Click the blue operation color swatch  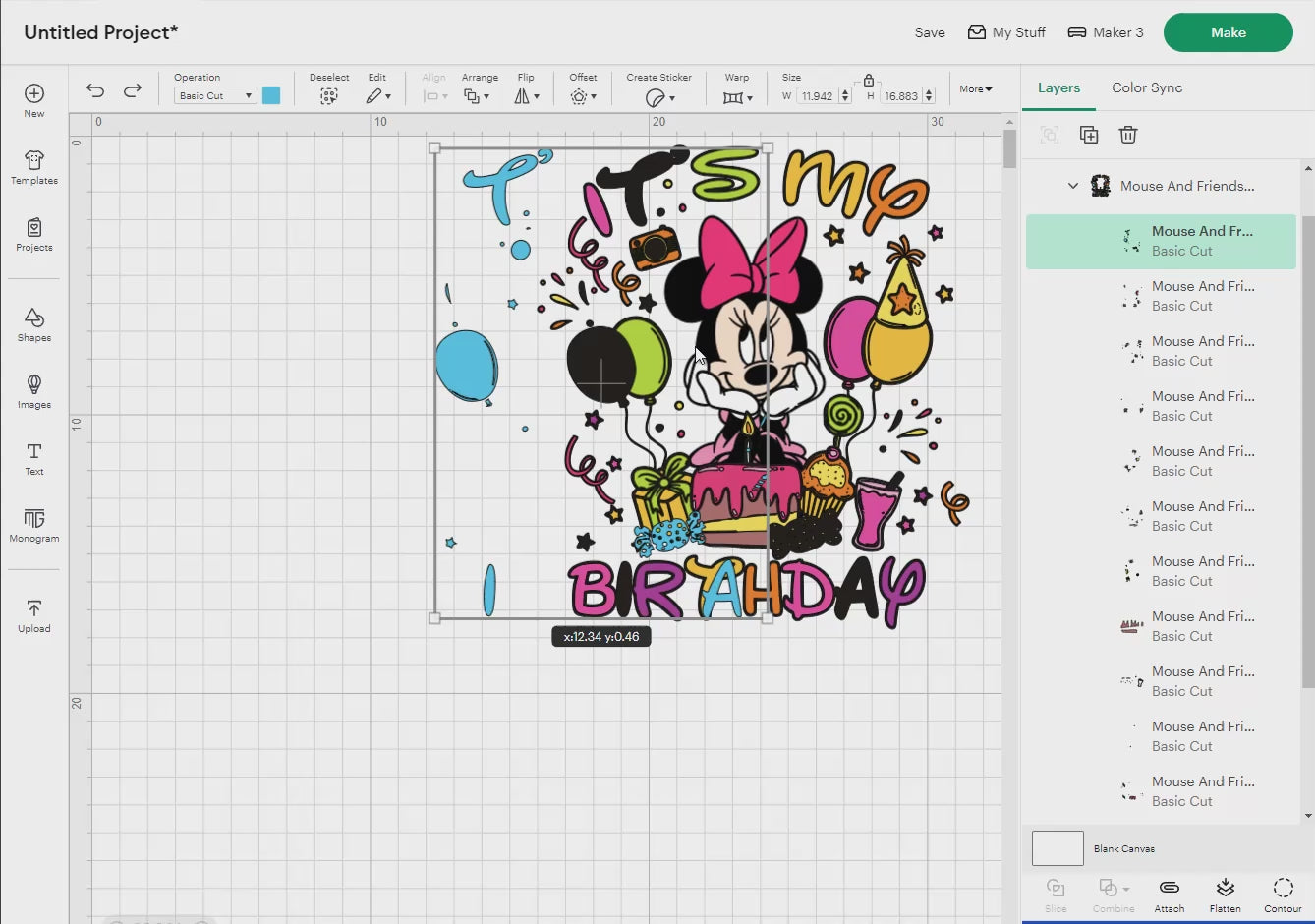[271, 95]
